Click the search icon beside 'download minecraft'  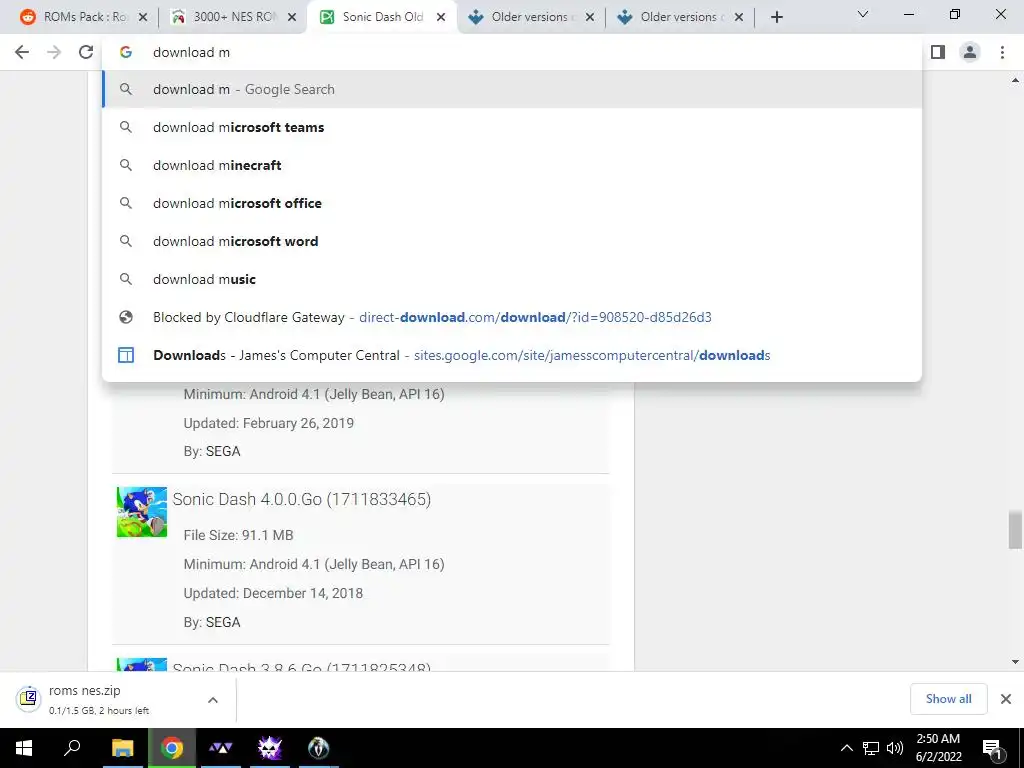(x=125, y=165)
